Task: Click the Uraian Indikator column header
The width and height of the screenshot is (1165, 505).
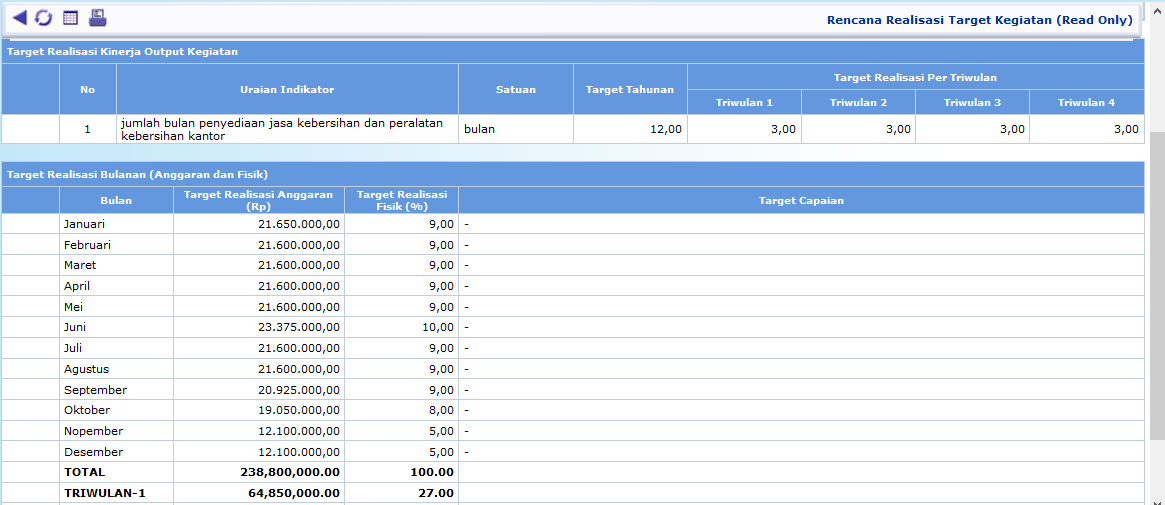Action: click(287, 89)
